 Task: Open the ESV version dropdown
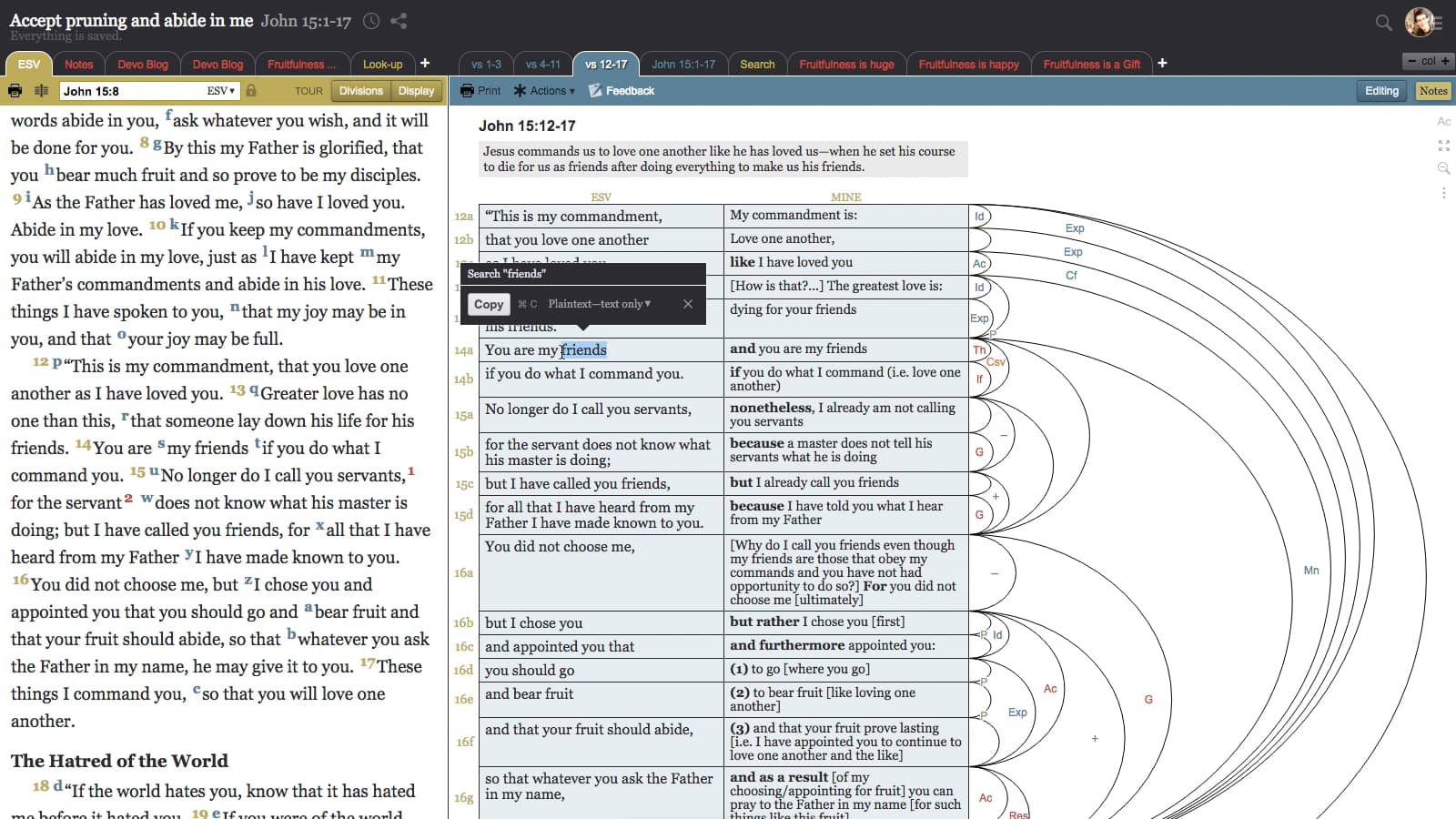(x=221, y=91)
